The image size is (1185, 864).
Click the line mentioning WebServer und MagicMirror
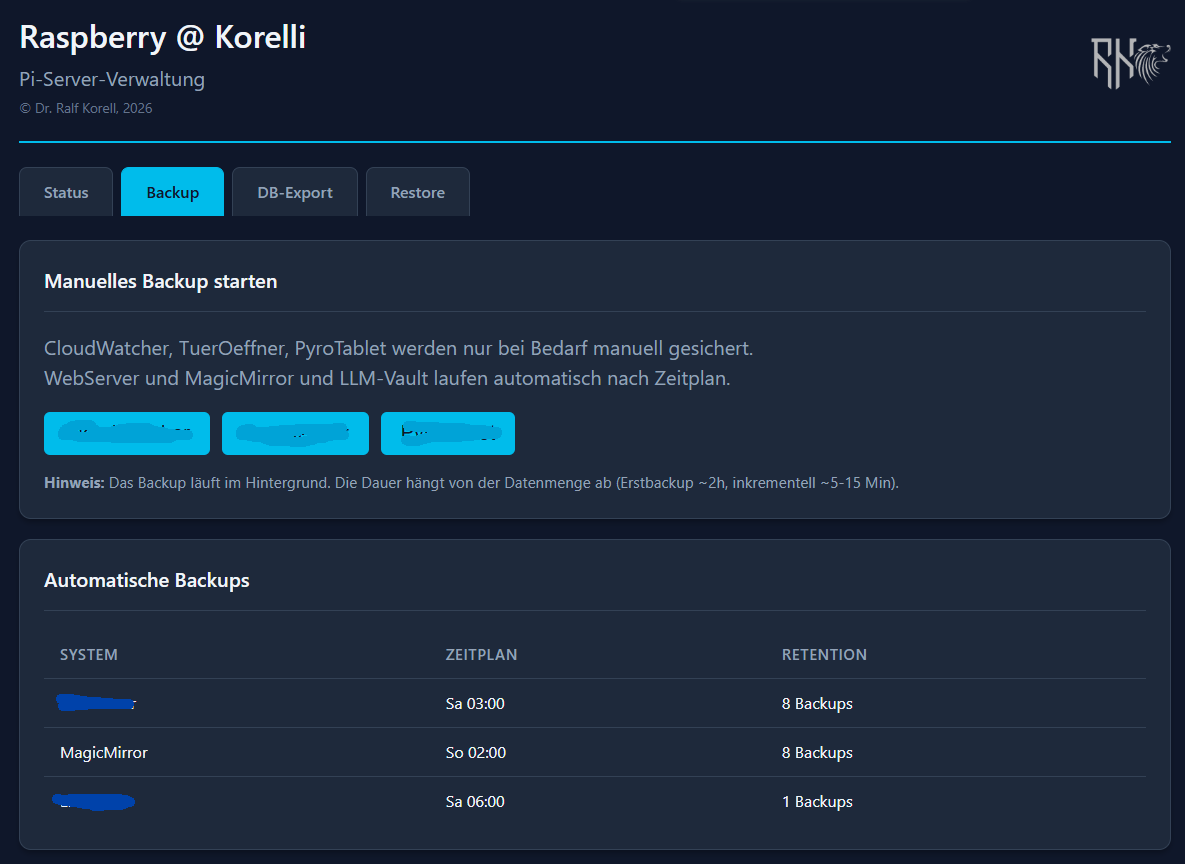(x=387, y=378)
